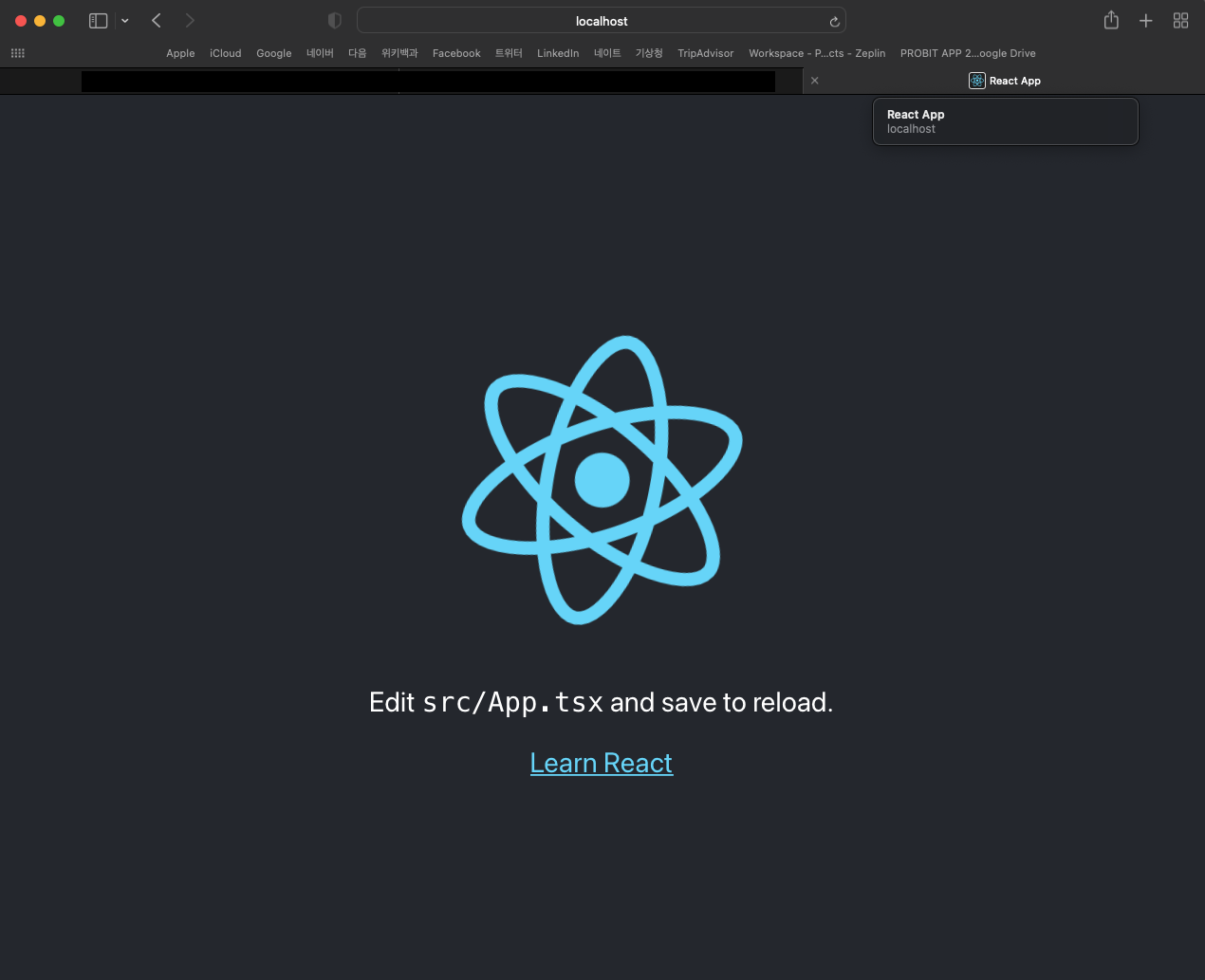Open the 네이버 bookmark
This screenshot has height=980, width=1205.
click(x=320, y=53)
